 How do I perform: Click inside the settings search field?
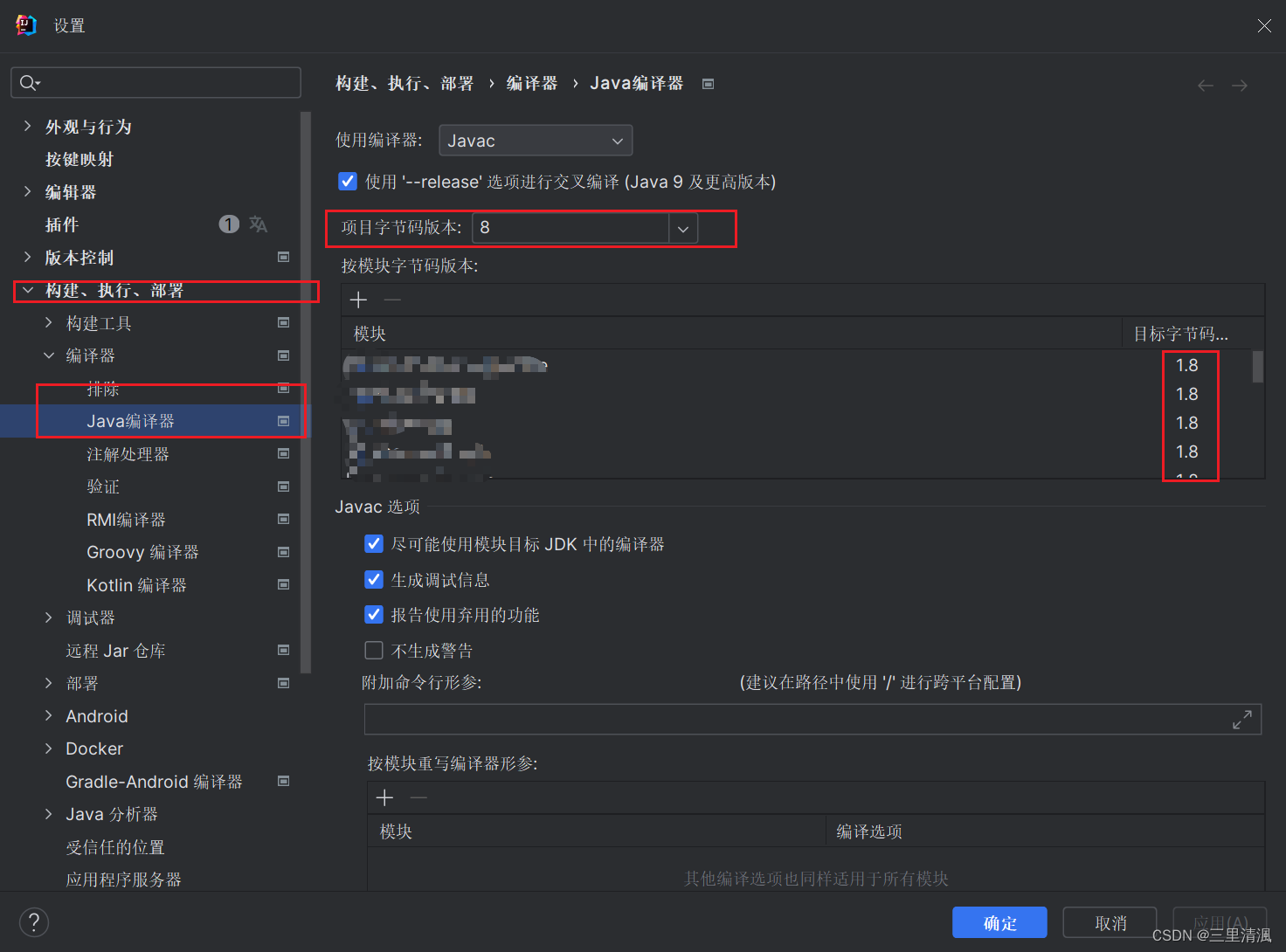point(156,83)
